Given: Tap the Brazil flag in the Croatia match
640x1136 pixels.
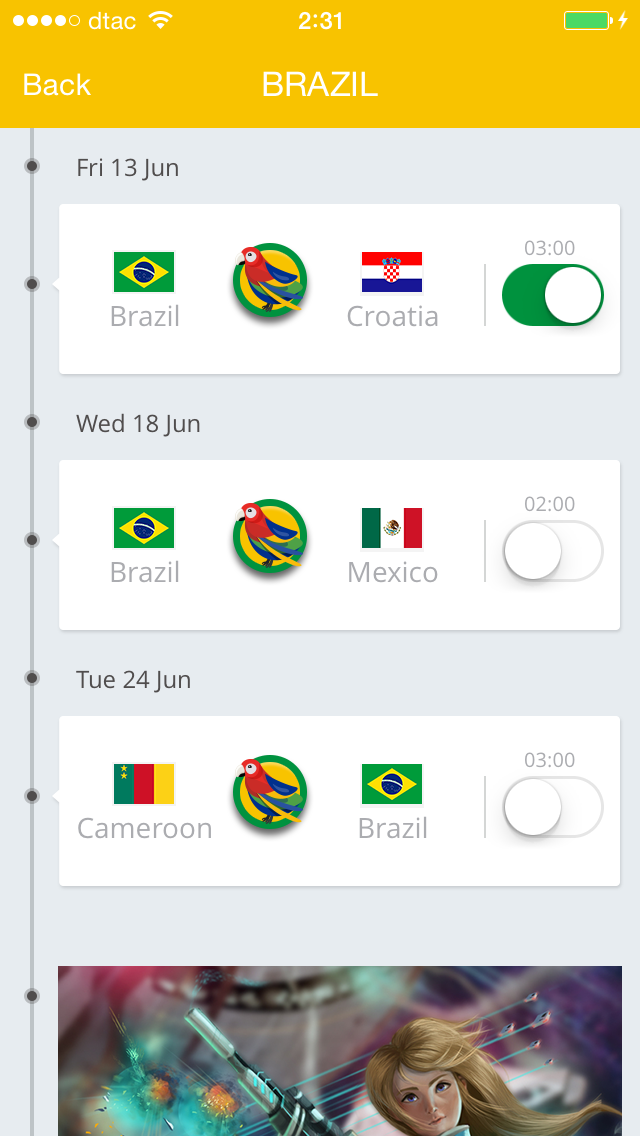Looking at the screenshot, I should tap(144, 272).
